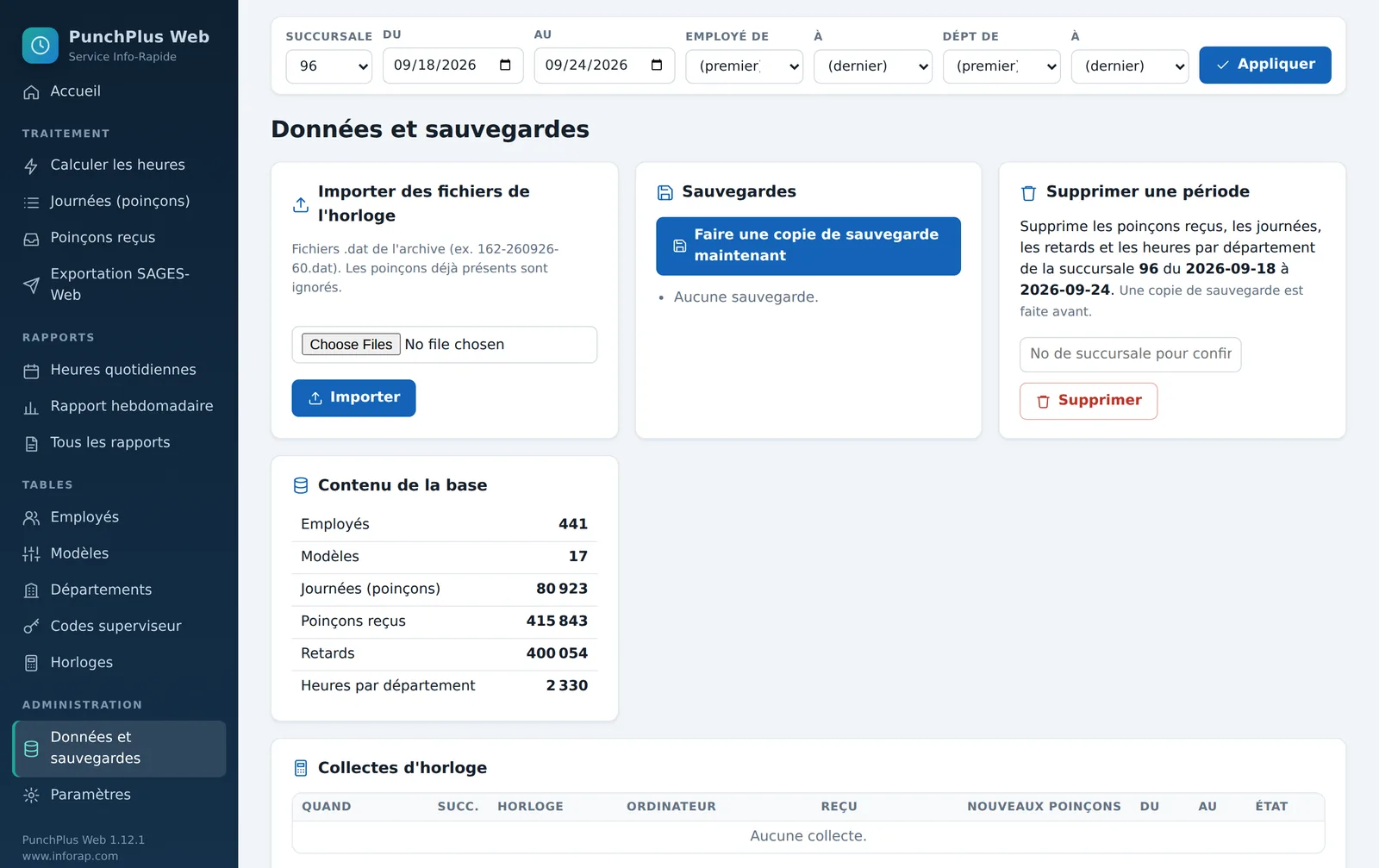Click the Poinçons reçus count 415 843
The height and width of the screenshot is (868, 1379).
tap(557, 621)
